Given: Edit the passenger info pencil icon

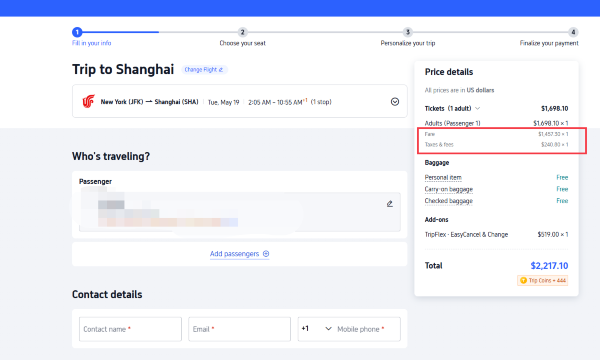Looking at the screenshot, I should pos(390,204).
